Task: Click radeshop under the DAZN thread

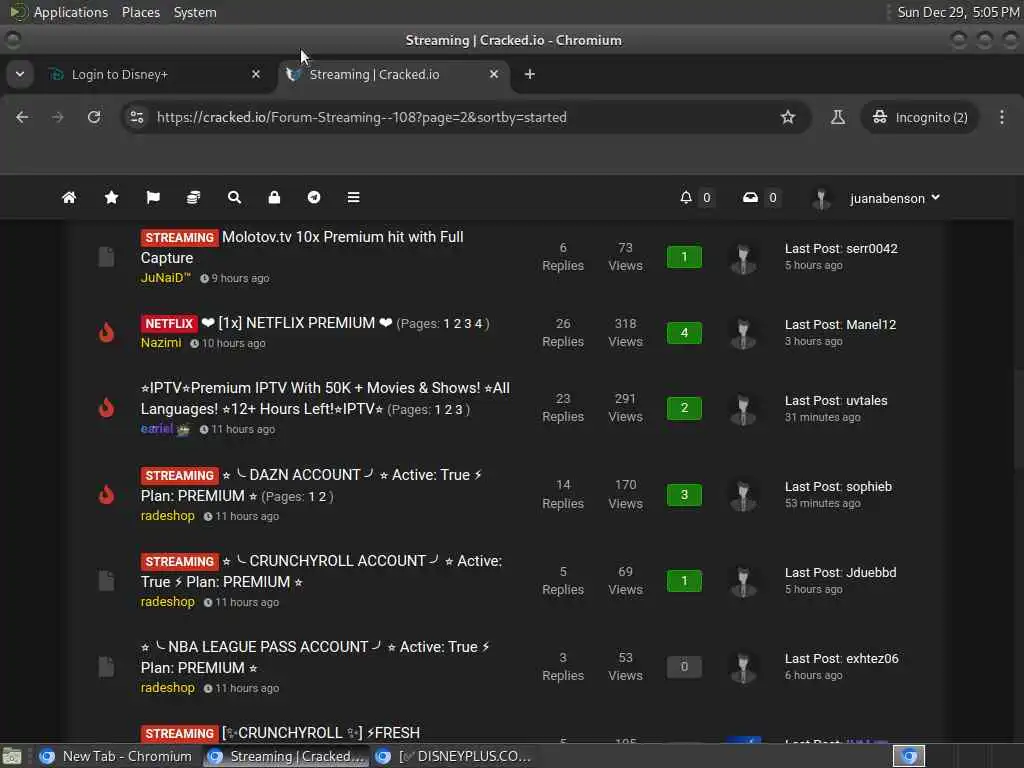Action: 167,515
